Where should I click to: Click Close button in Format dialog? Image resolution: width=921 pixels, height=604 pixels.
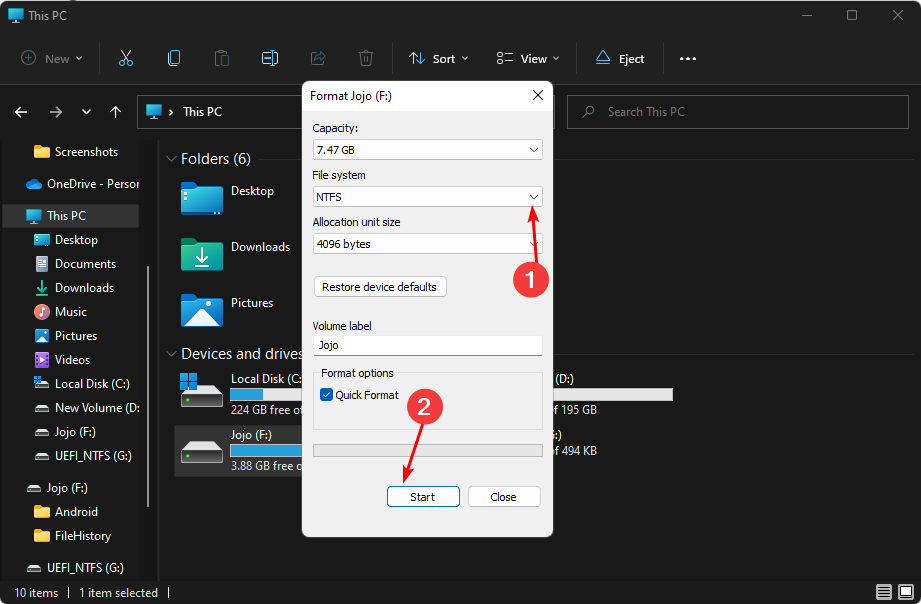504,496
